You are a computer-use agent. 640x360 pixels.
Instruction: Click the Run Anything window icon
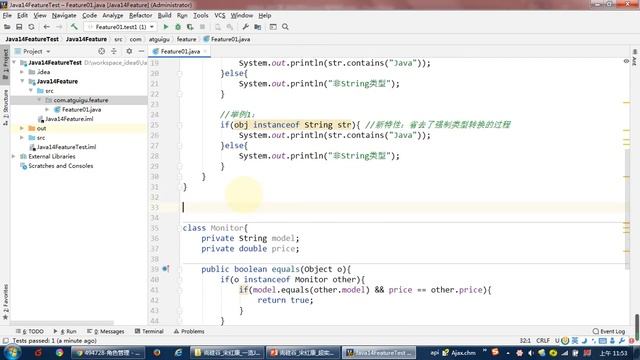(x=273, y=27)
